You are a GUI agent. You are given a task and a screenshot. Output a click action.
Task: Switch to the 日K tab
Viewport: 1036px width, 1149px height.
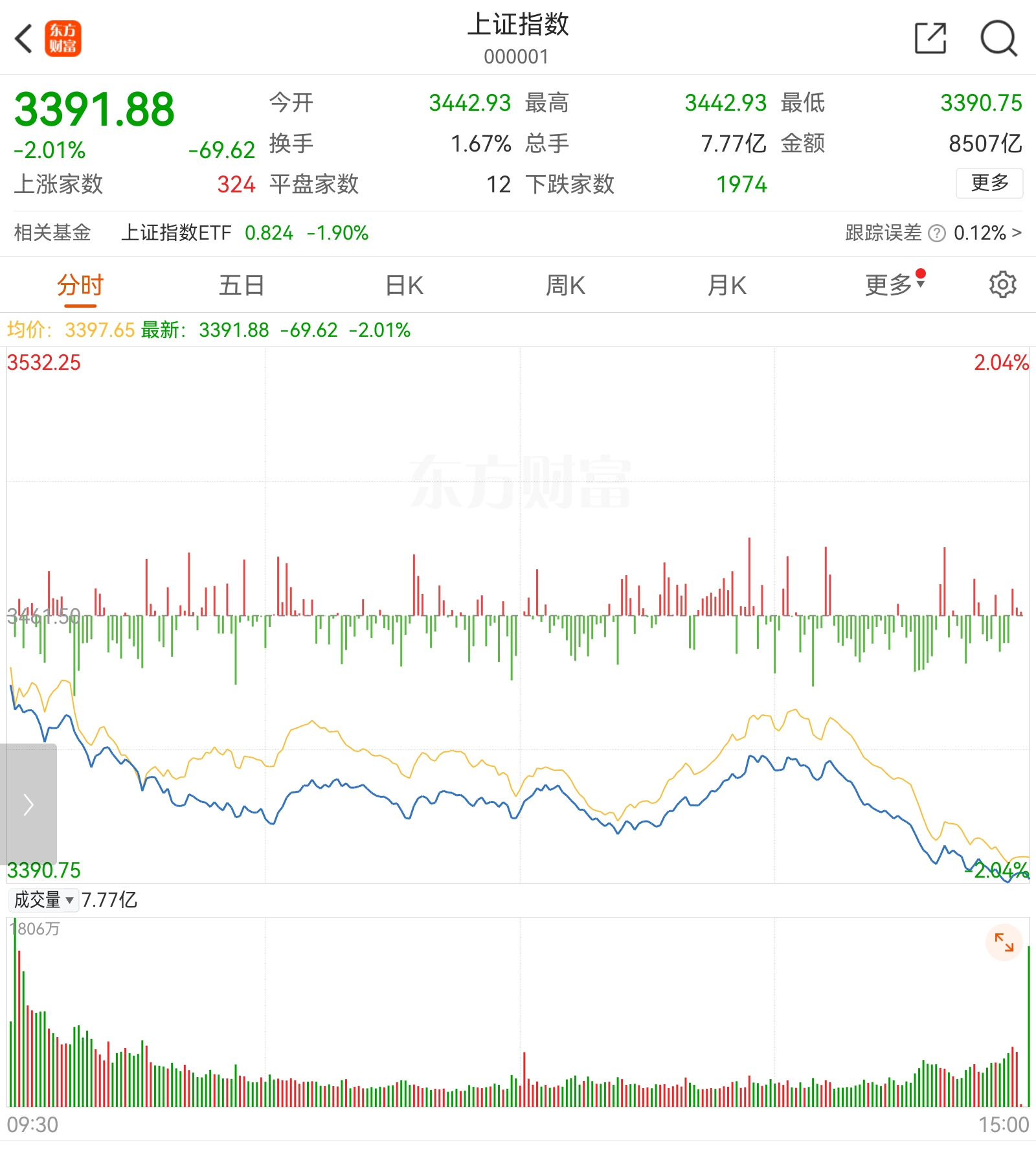[x=403, y=284]
